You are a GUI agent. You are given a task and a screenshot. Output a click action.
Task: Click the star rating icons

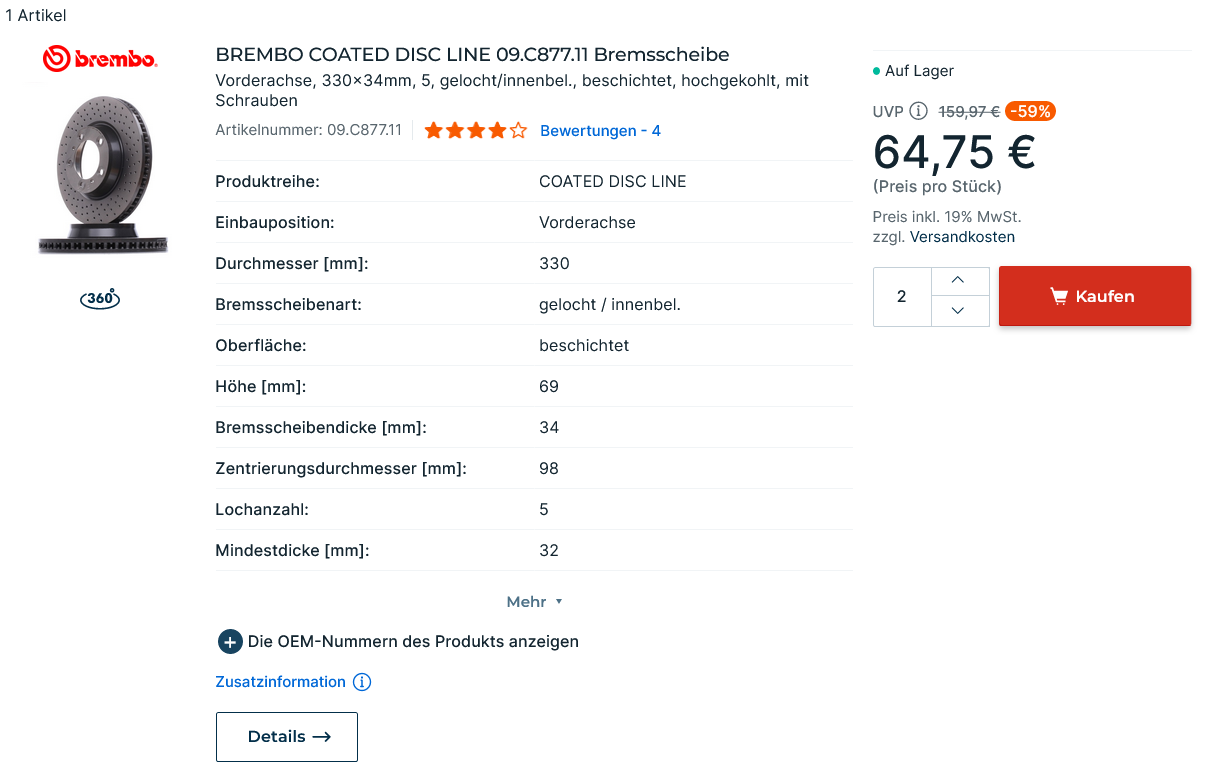[x=475, y=131]
